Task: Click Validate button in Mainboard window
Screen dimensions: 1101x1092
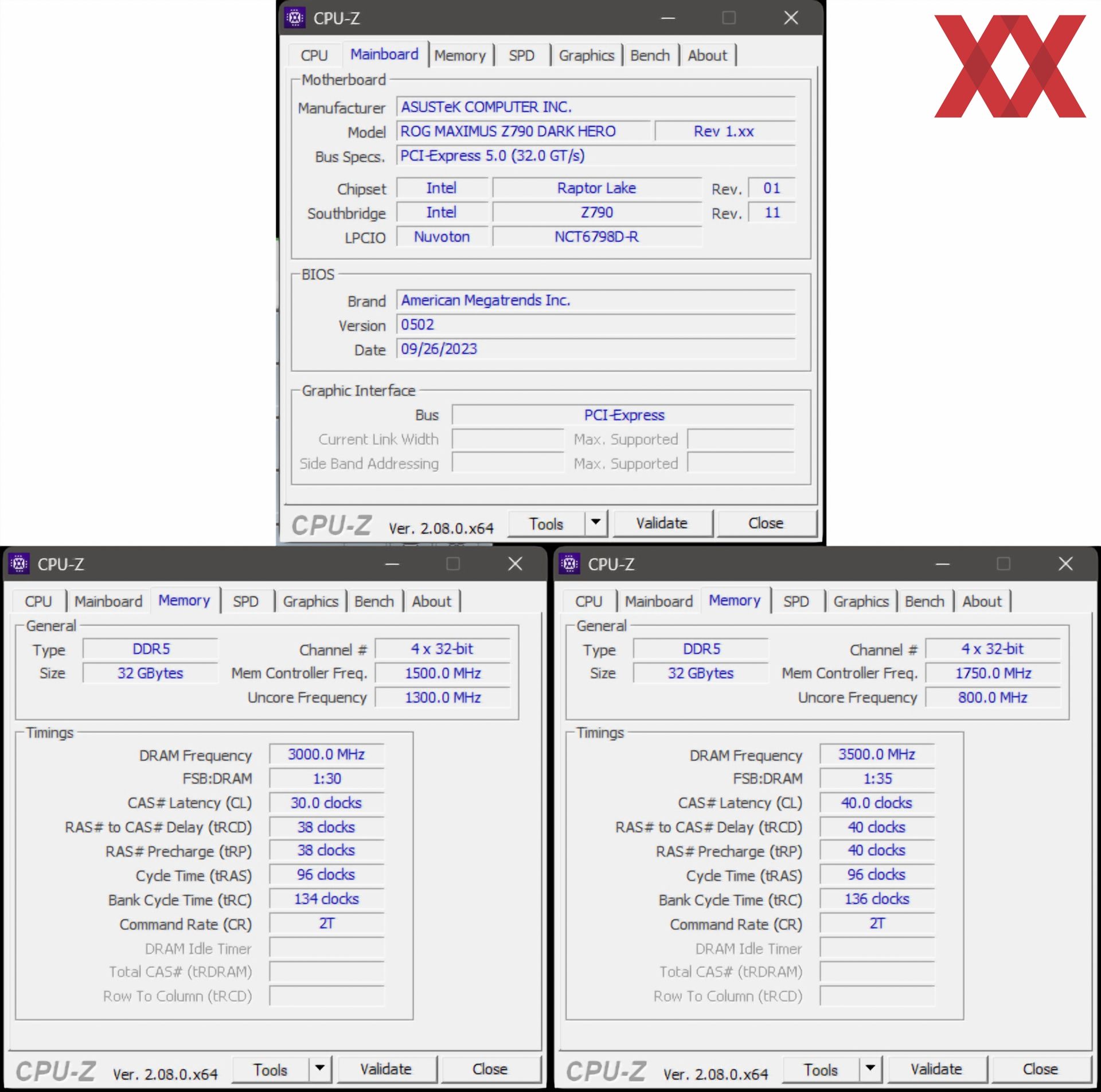Action: tap(662, 523)
